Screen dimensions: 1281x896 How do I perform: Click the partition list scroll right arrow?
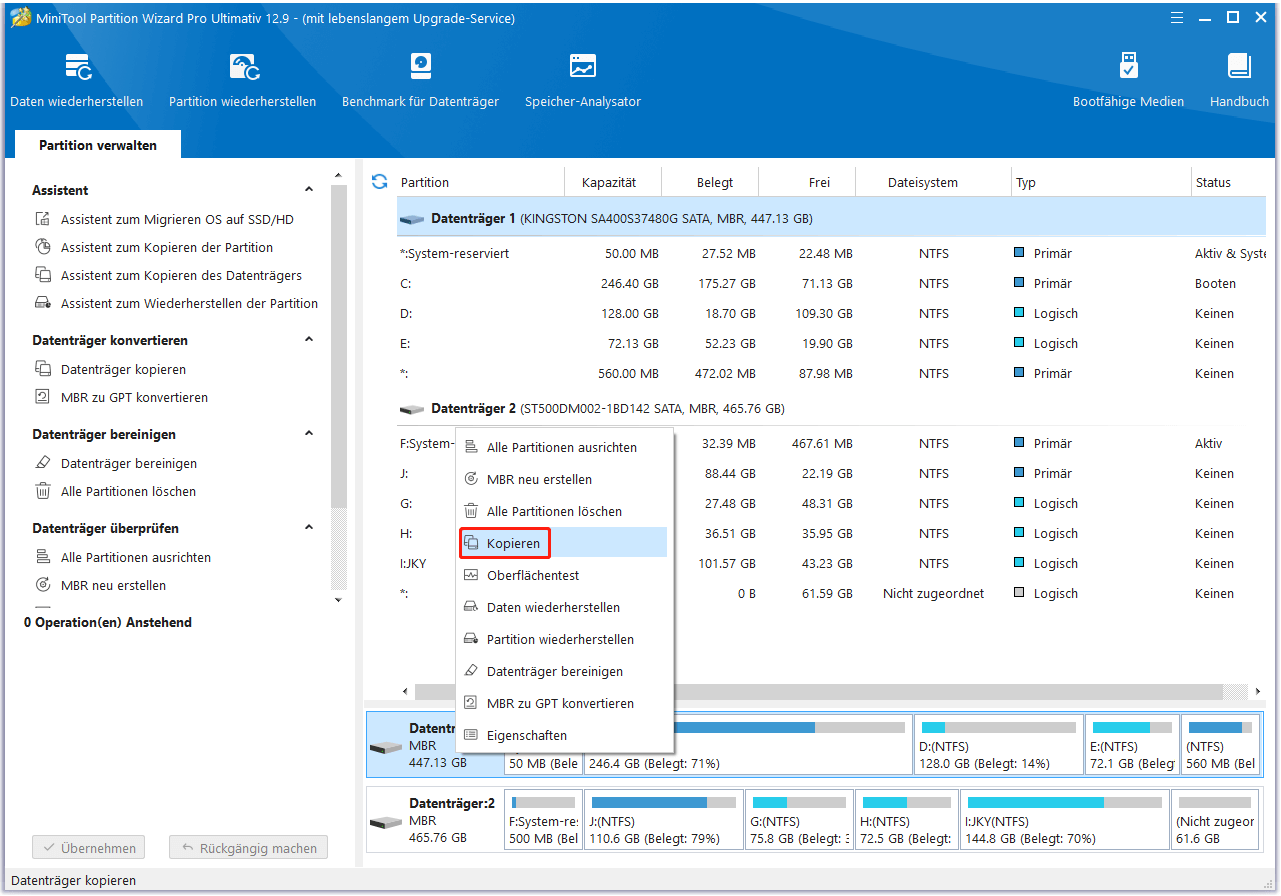[x=1258, y=691]
